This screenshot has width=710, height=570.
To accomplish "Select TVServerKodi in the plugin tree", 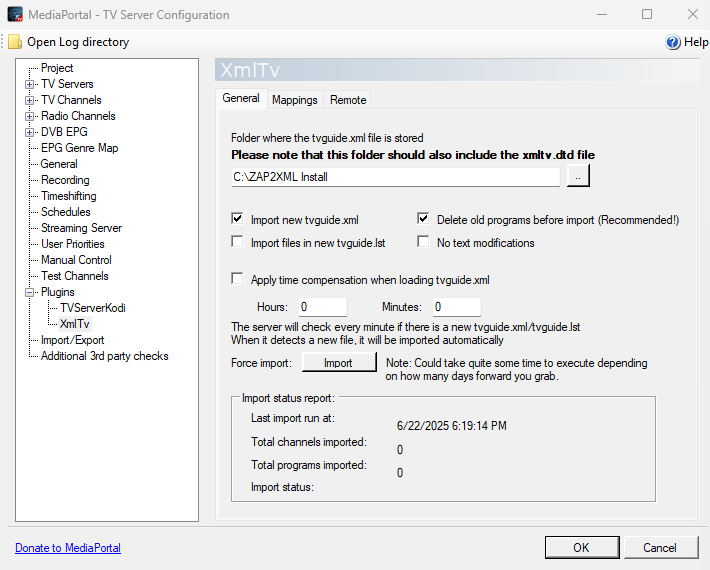I will [92, 308].
